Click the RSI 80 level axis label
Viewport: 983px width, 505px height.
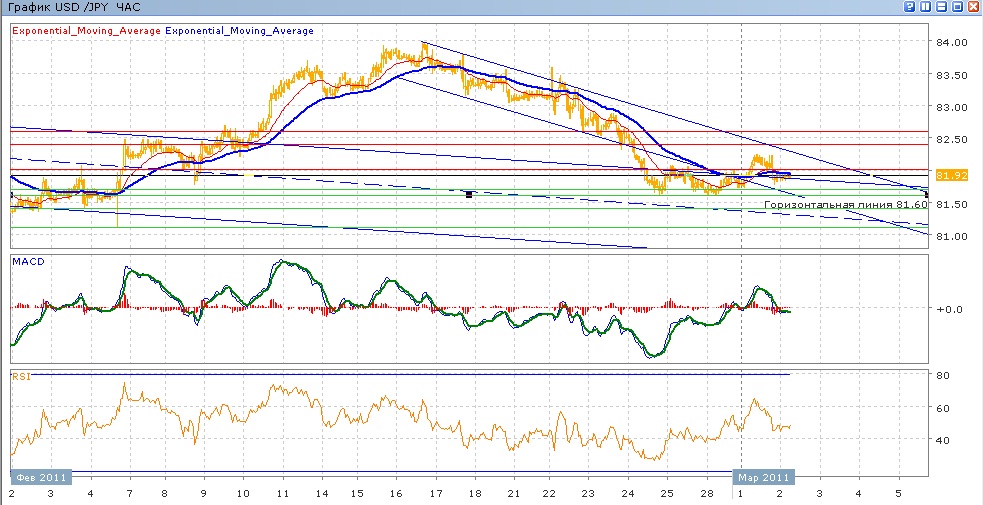pyautogui.click(x=942, y=376)
